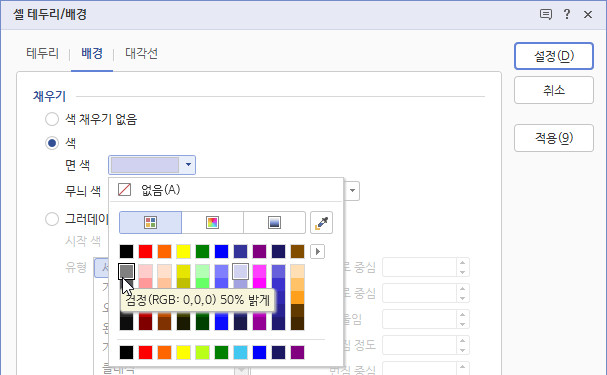This screenshot has height=375, width=607.
Task: Pick the yellow swatch in main palette row
Action: click(x=183, y=252)
